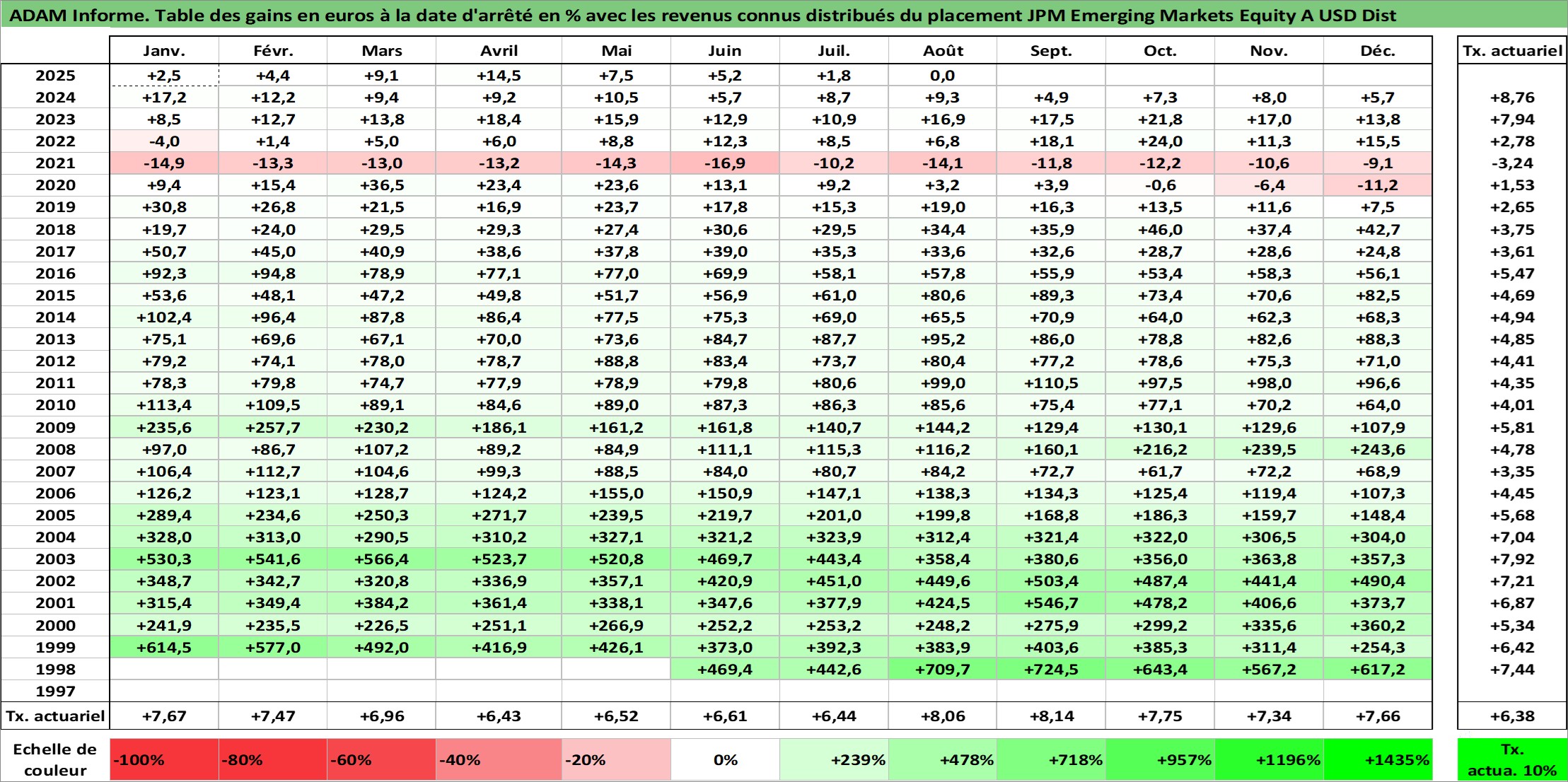Select the +155,0 cell in Mai 2006
The height and width of the screenshot is (782, 1568).
click(x=616, y=494)
